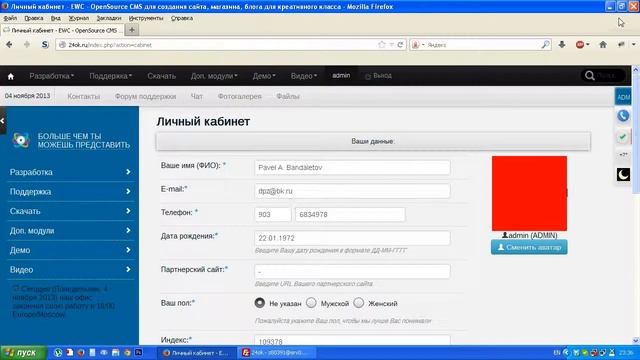Image resolution: width=640 pixels, height=360 pixels.
Task: Open the Закладки menu
Action: pos(109,18)
